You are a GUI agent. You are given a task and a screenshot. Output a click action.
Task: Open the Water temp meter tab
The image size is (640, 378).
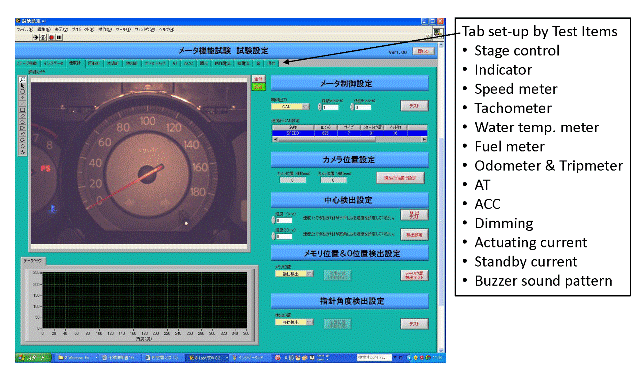click(113, 63)
